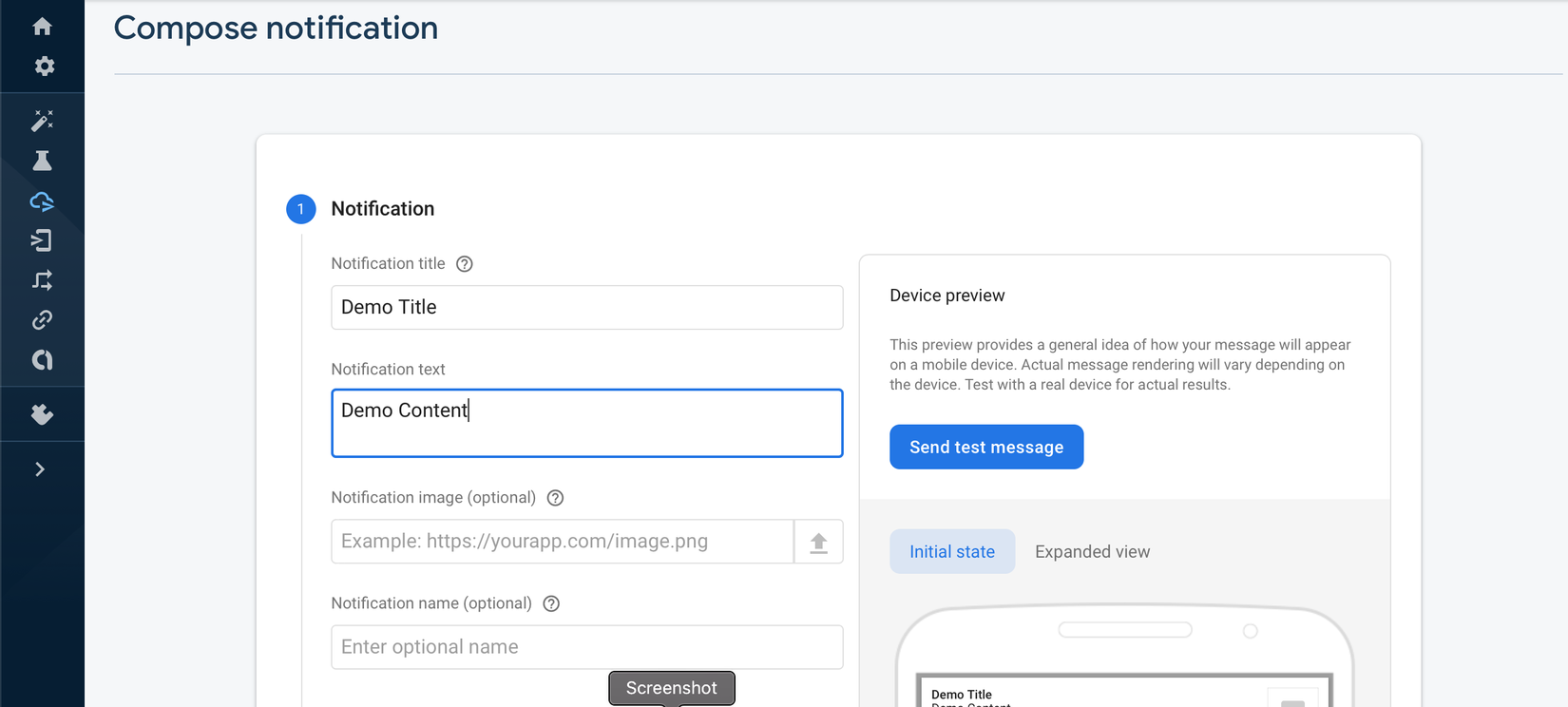Upload a notification image file

818,542
